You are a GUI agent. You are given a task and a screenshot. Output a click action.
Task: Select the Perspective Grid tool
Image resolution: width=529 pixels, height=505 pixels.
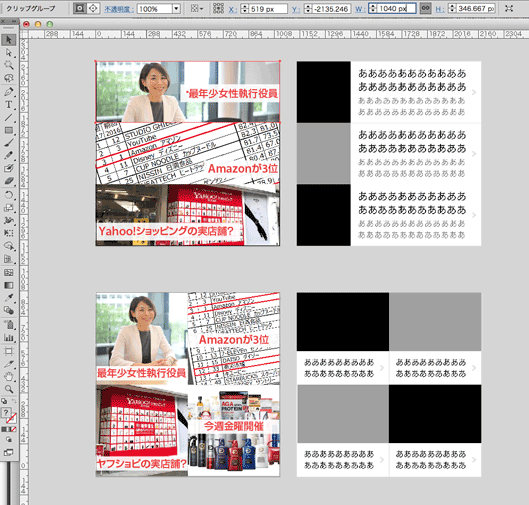(9, 259)
